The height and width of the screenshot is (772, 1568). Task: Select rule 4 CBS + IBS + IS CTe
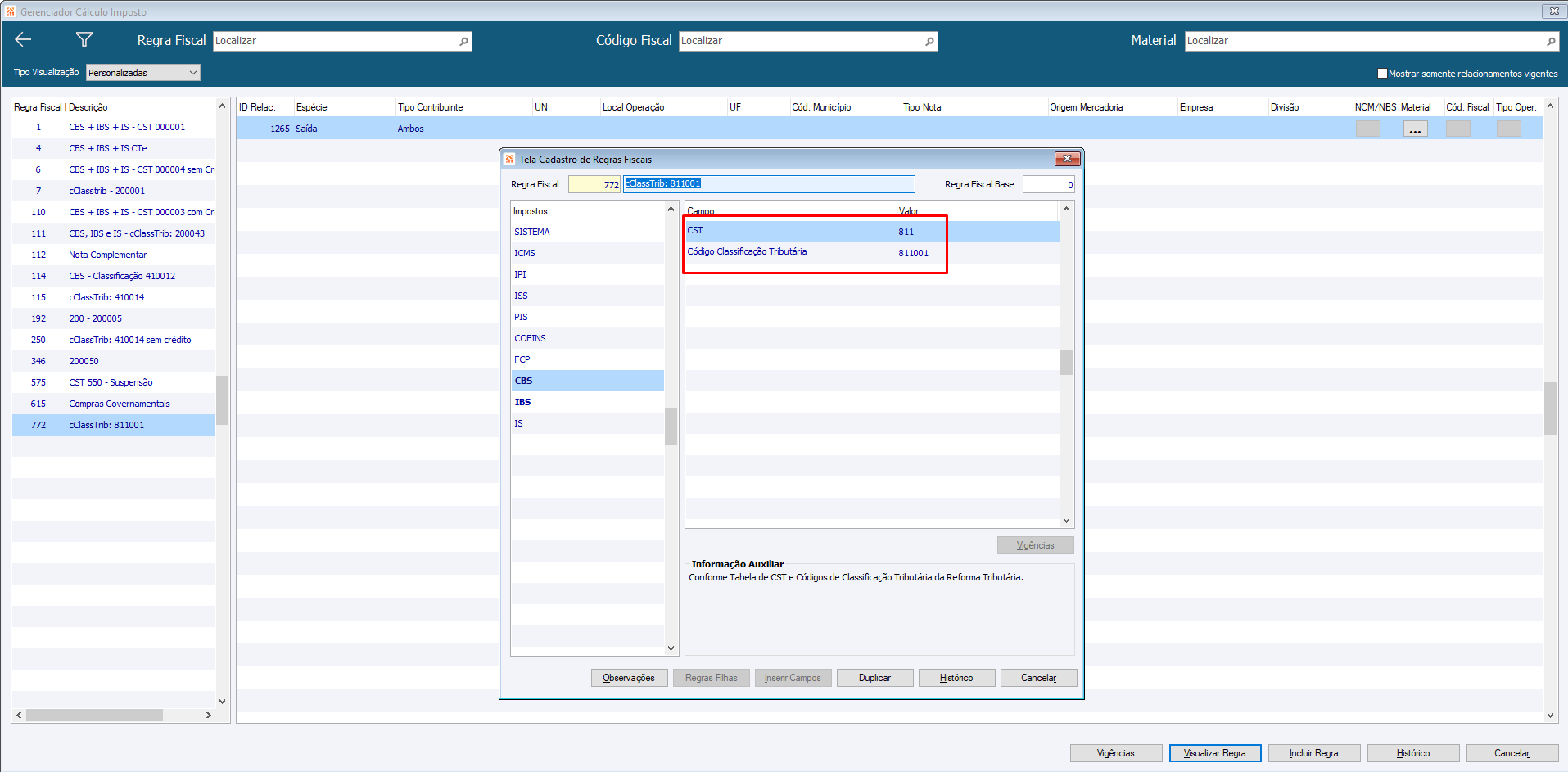click(114, 148)
